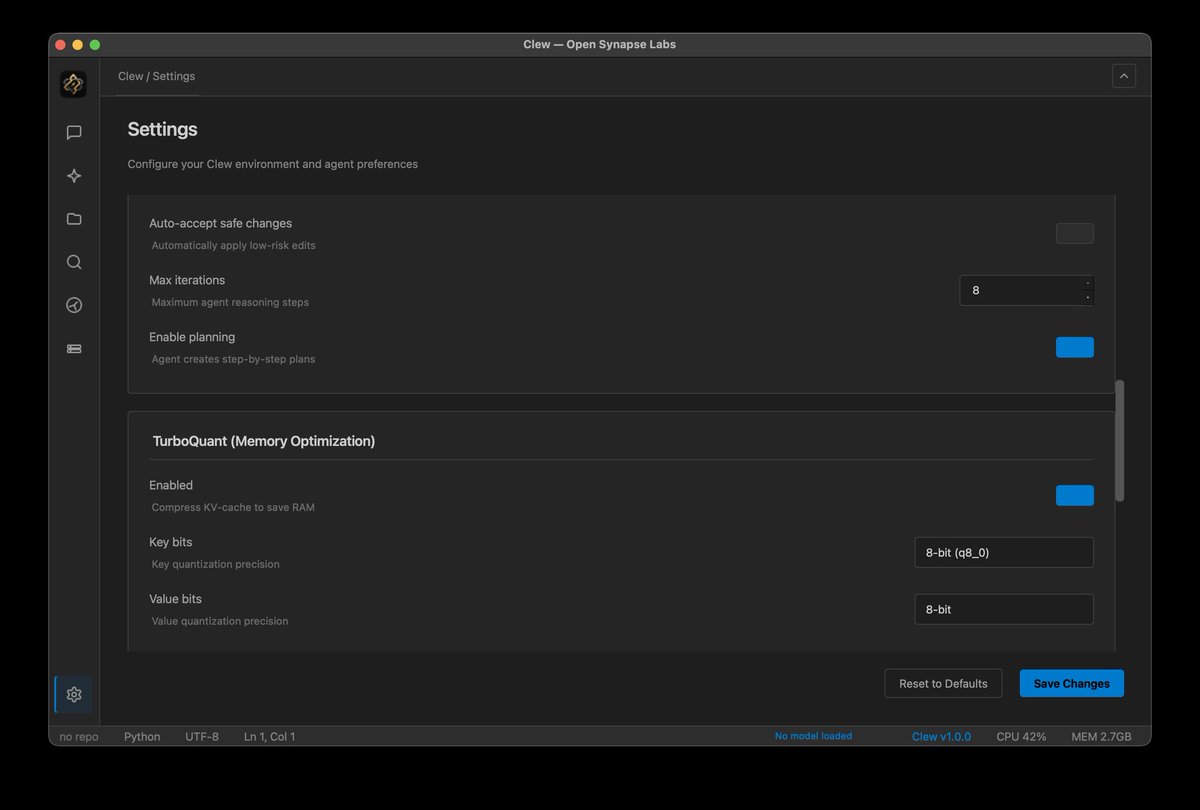Open the chat panel from the sidebar

click(74, 132)
